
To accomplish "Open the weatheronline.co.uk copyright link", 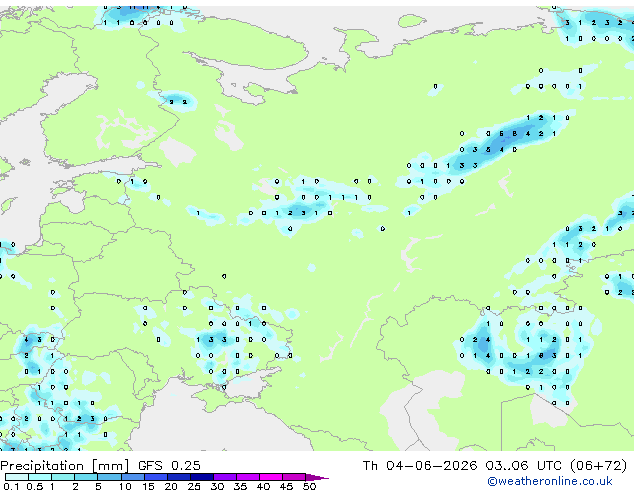I will pos(550,481).
